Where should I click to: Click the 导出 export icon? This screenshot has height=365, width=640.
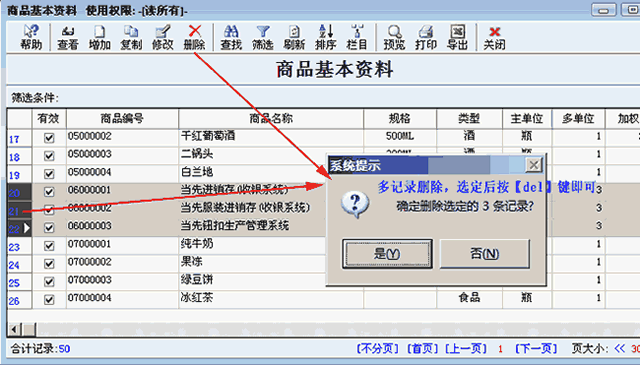coord(457,37)
